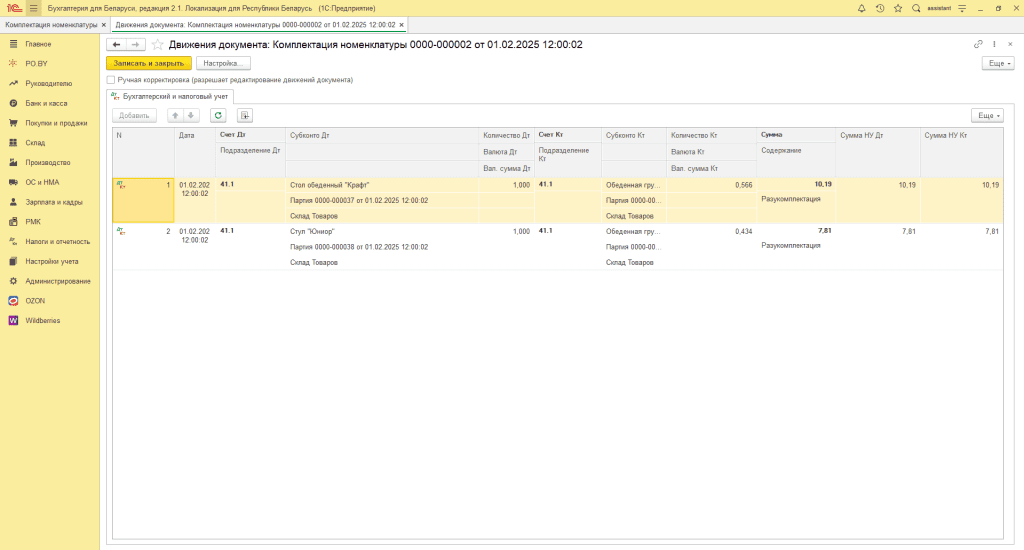
Task: Click Партия 0000-000037 cell
Action: click(x=382, y=201)
